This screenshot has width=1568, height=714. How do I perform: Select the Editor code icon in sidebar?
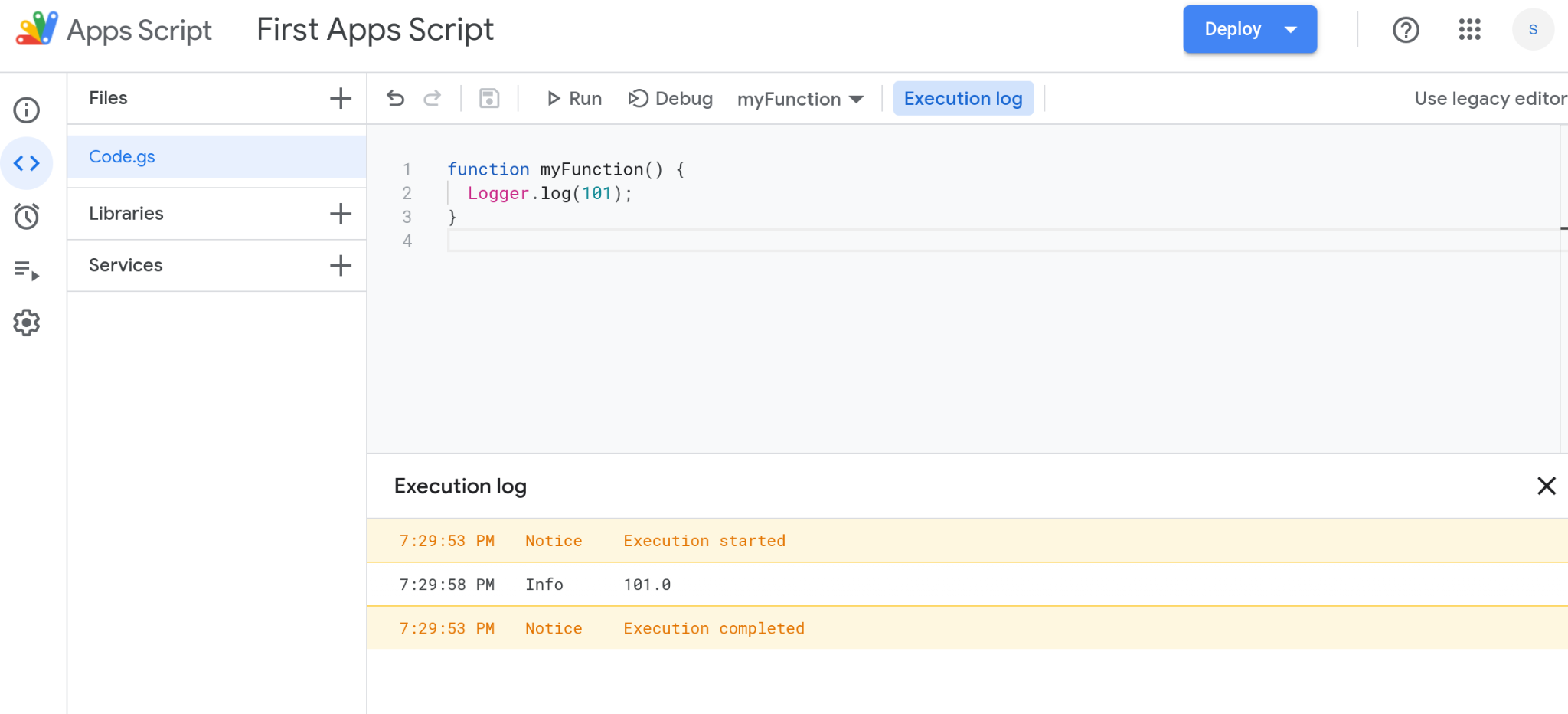point(27,163)
